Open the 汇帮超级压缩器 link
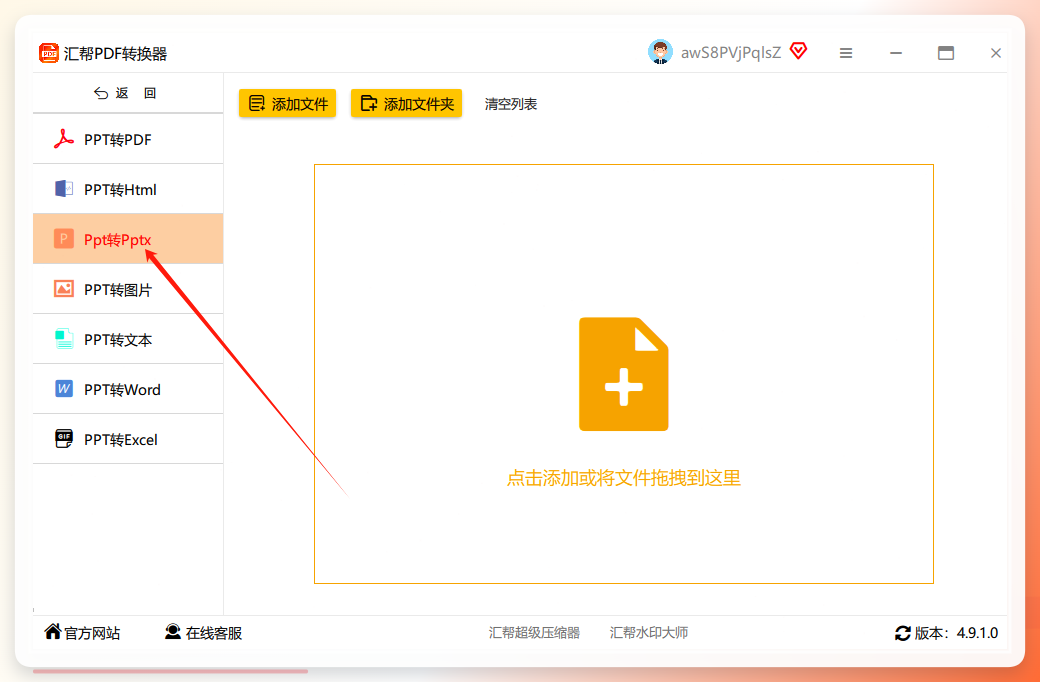Image resolution: width=1040 pixels, height=682 pixels. pos(535,633)
